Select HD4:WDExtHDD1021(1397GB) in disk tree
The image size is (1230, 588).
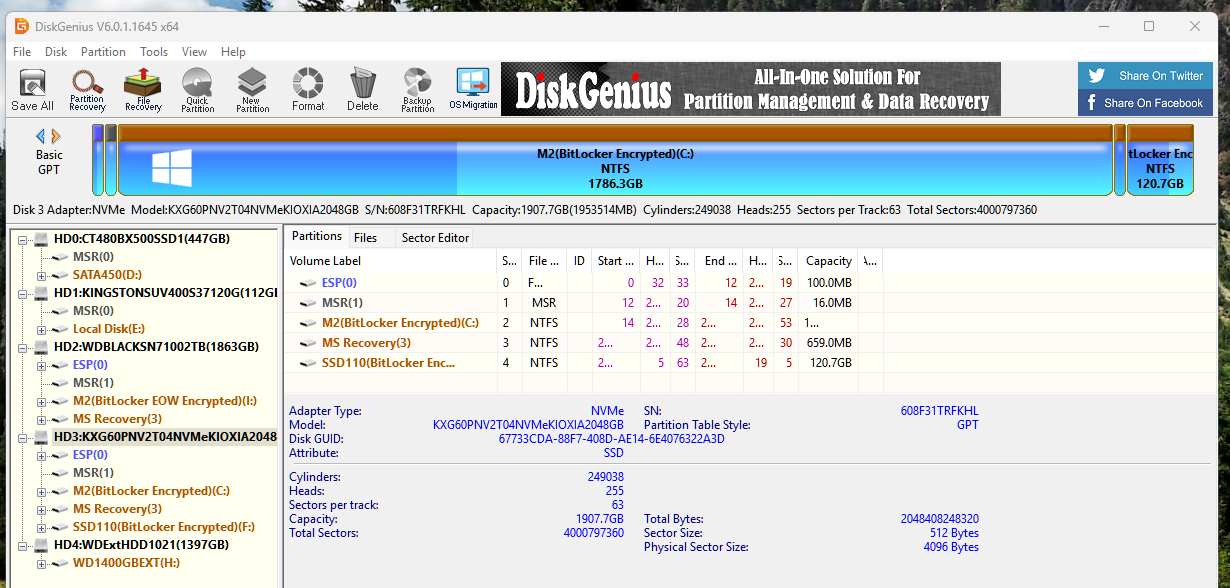(x=141, y=545)
